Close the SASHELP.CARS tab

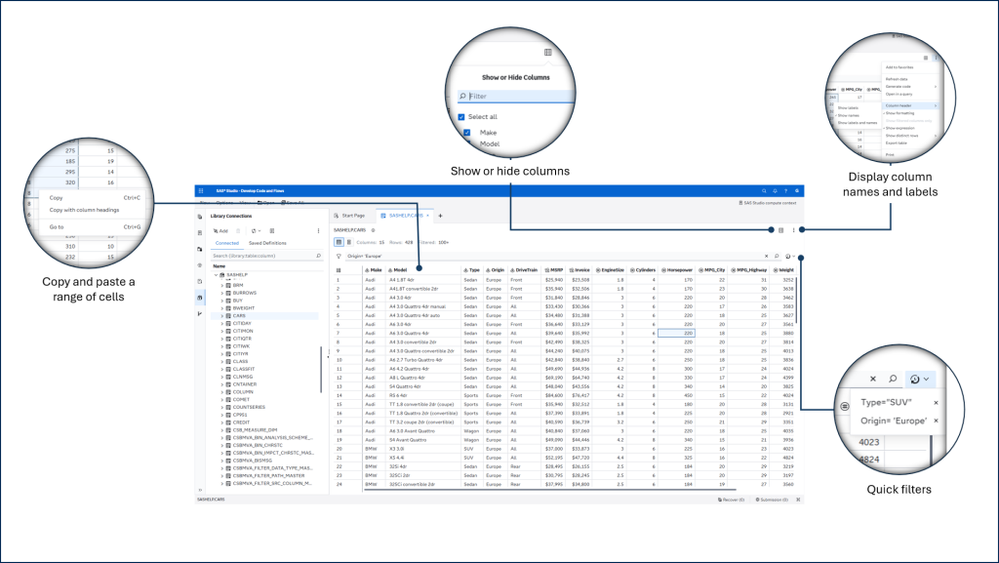tap(428, 216)
